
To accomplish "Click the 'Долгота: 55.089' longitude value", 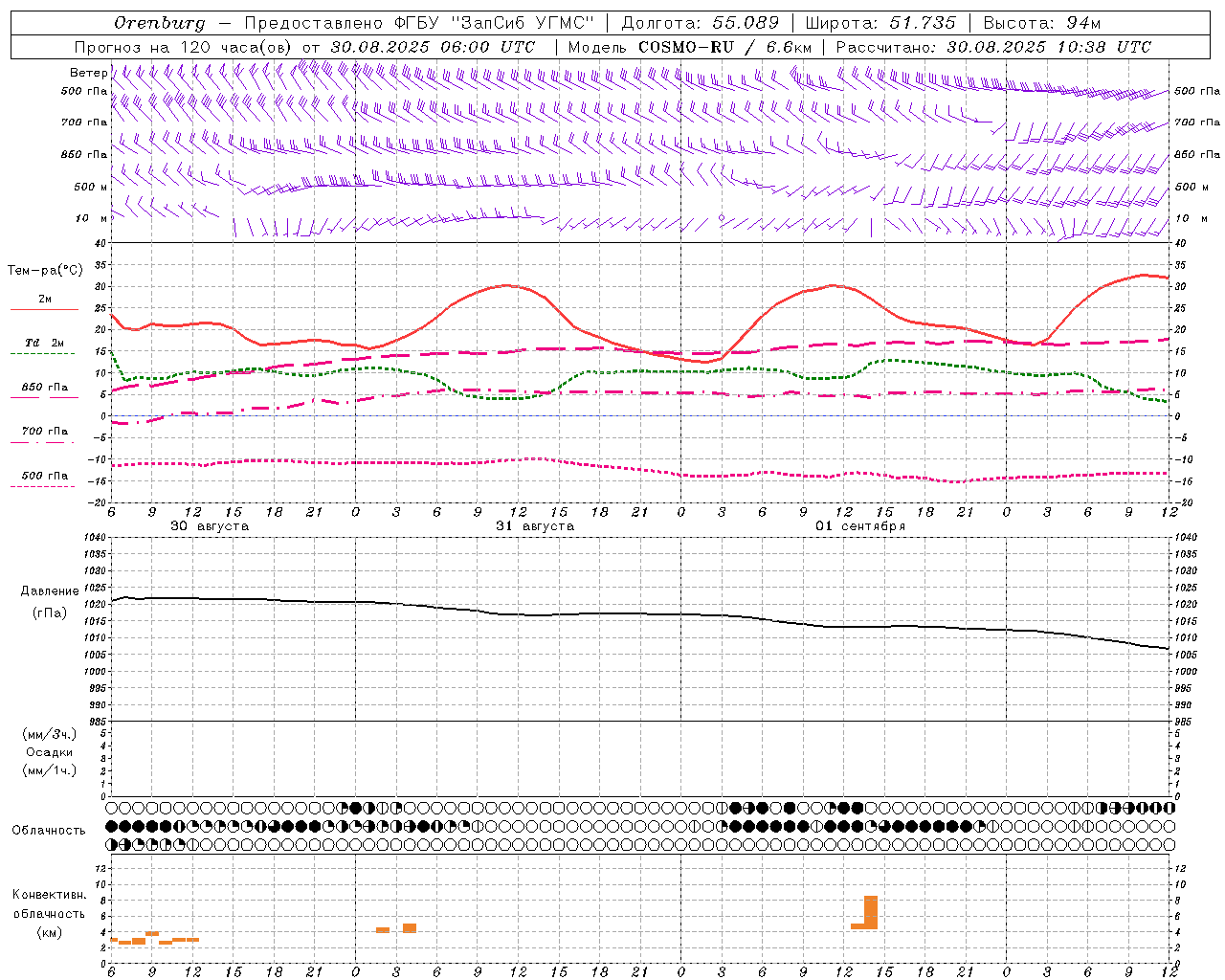I will point(701,23).
